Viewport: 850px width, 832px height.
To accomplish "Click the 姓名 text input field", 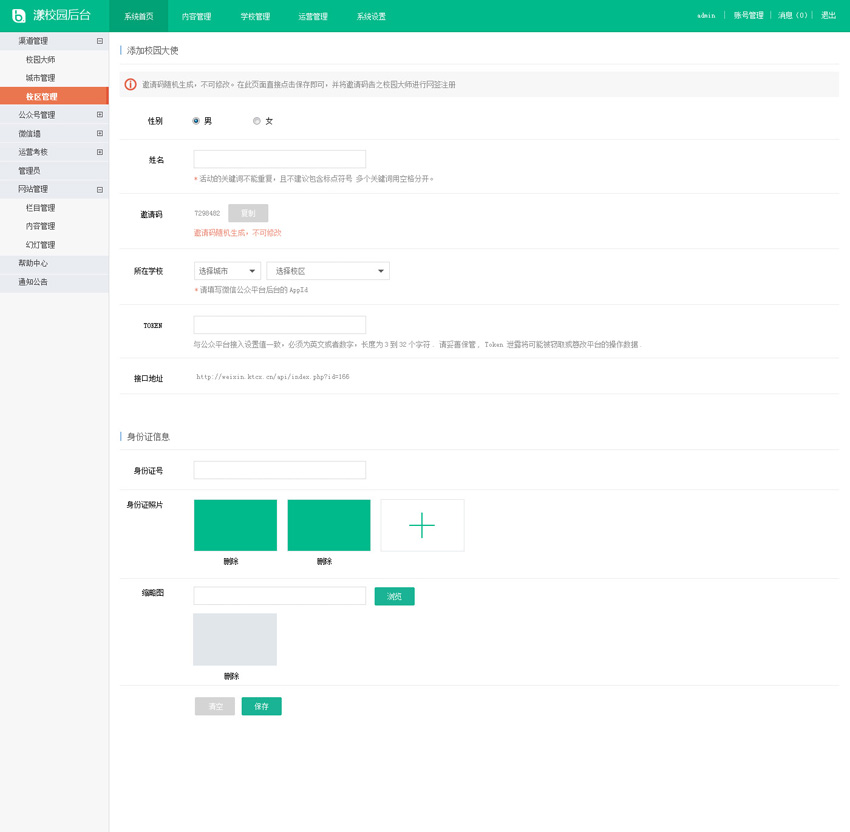I will pos(279,159).
